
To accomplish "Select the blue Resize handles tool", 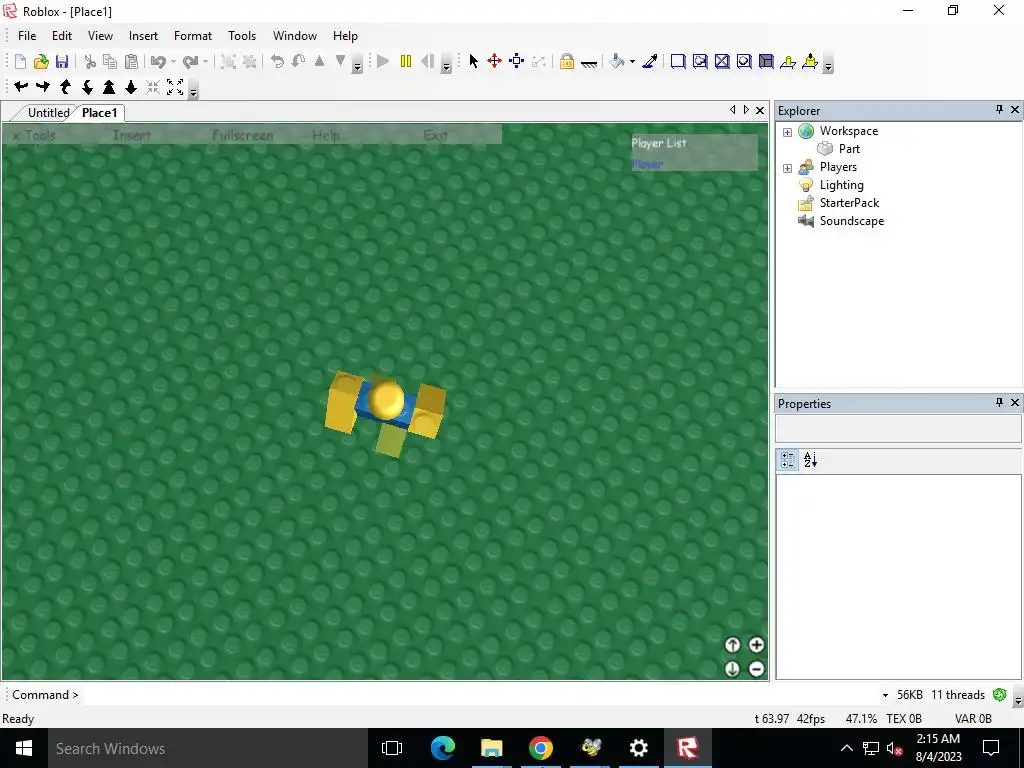I will (517, 61).
